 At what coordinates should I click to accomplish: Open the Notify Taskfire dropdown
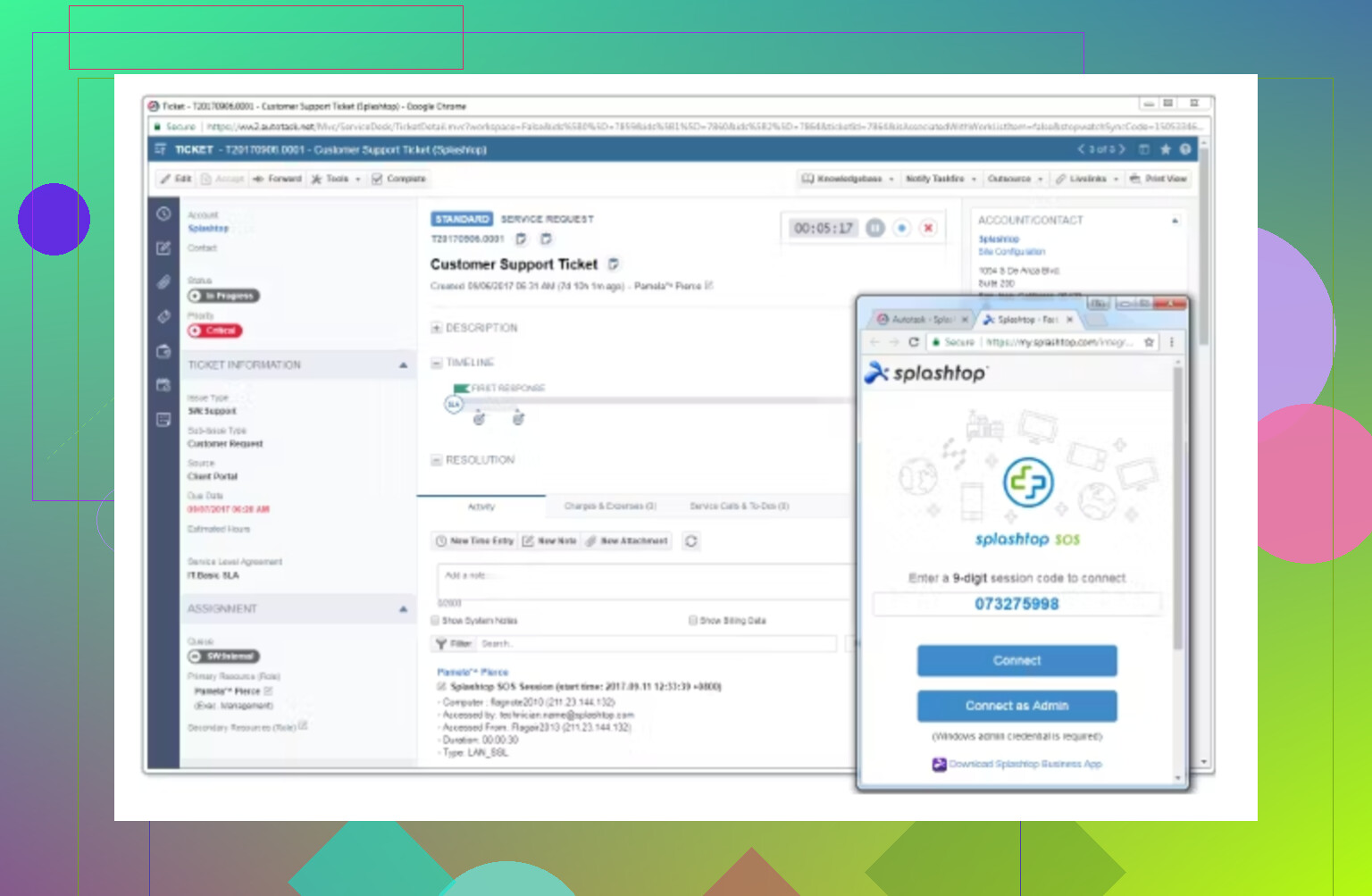coord(941,179)
